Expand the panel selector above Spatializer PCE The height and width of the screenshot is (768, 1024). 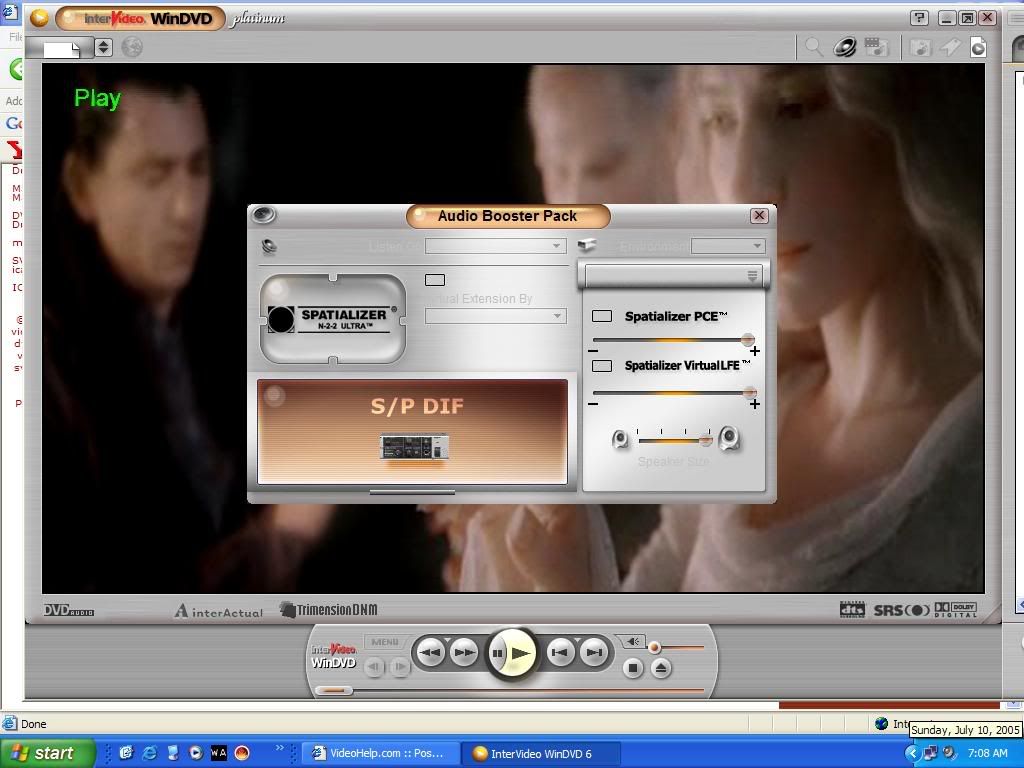(673, 276)
